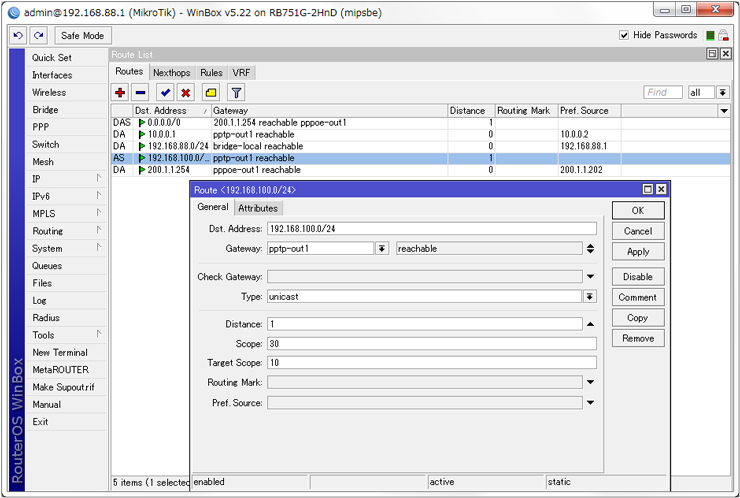Expand the Check Gateway field arrow

click(x=590, y=277)
